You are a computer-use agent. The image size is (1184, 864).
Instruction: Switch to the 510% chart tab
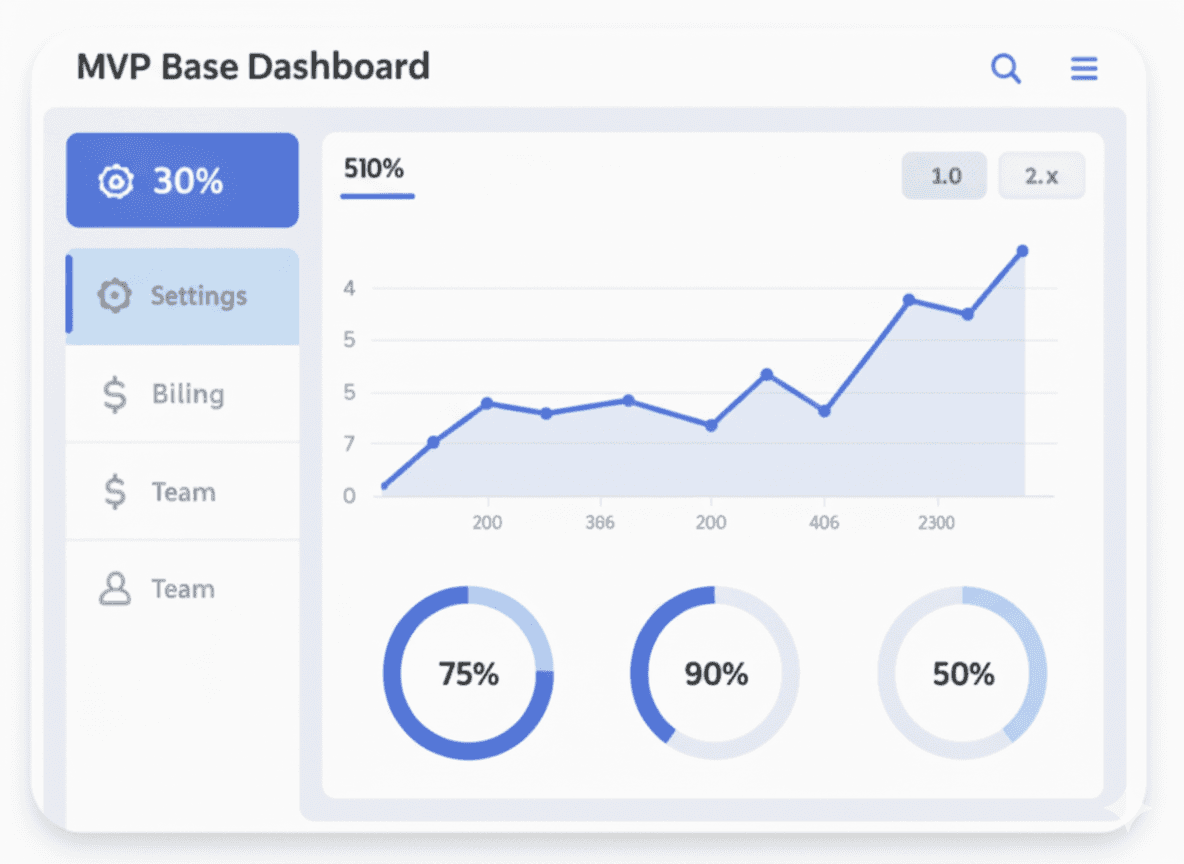376,170
